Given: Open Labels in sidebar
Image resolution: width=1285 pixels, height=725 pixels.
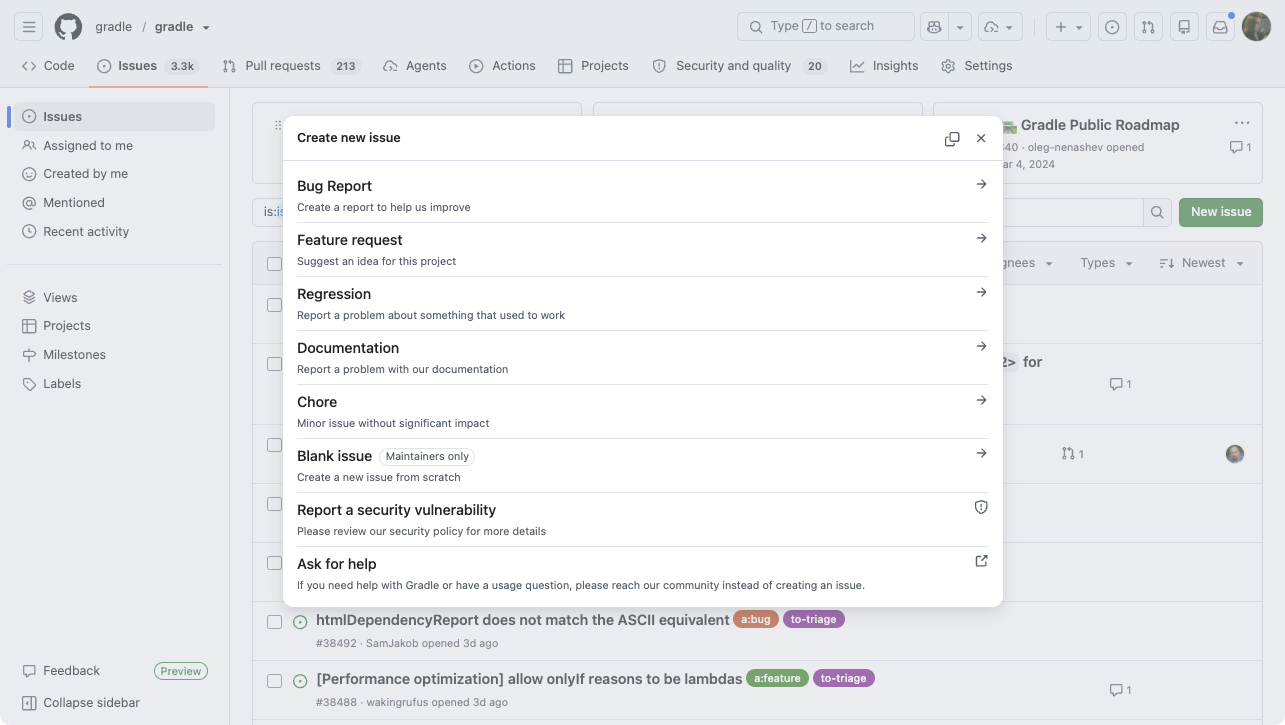Looking at the screenshot, I should coord(114,384).
